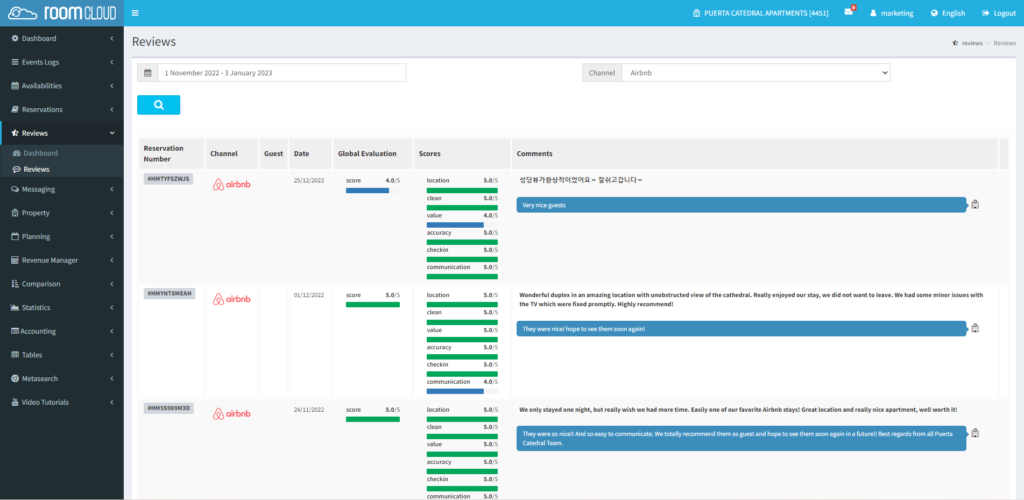Click the RoomCloud logo
1024x500 pixels.
[62, 13]
